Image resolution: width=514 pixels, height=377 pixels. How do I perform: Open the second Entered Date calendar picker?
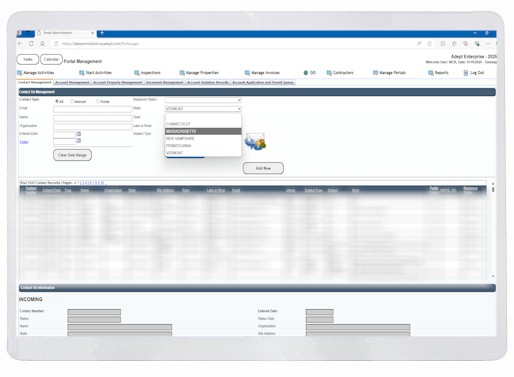(79, 141)
